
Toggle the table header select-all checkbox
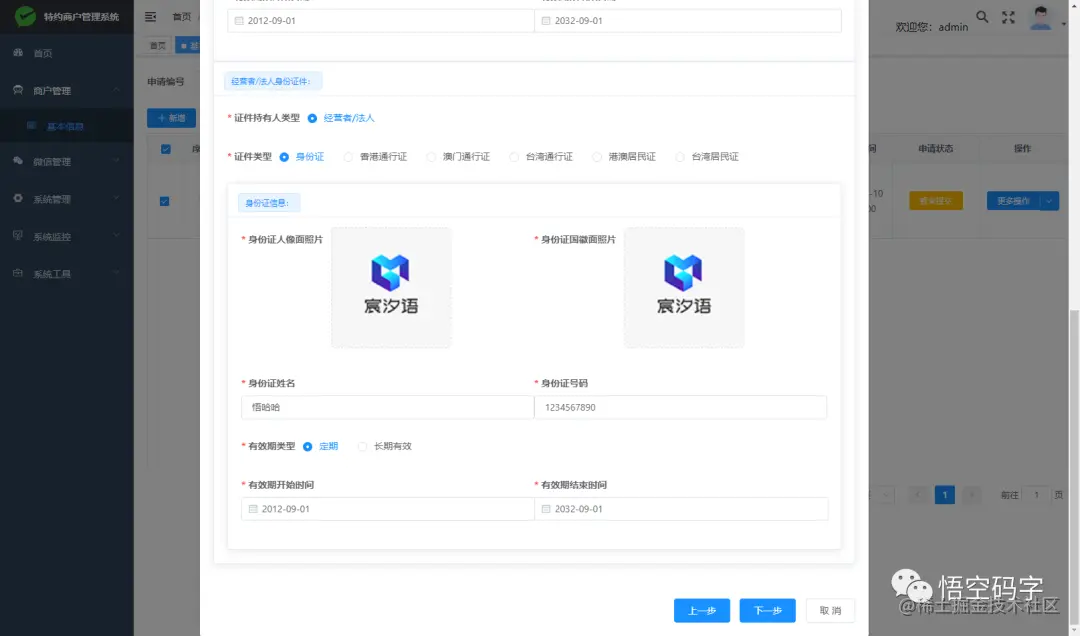[165, 149]
